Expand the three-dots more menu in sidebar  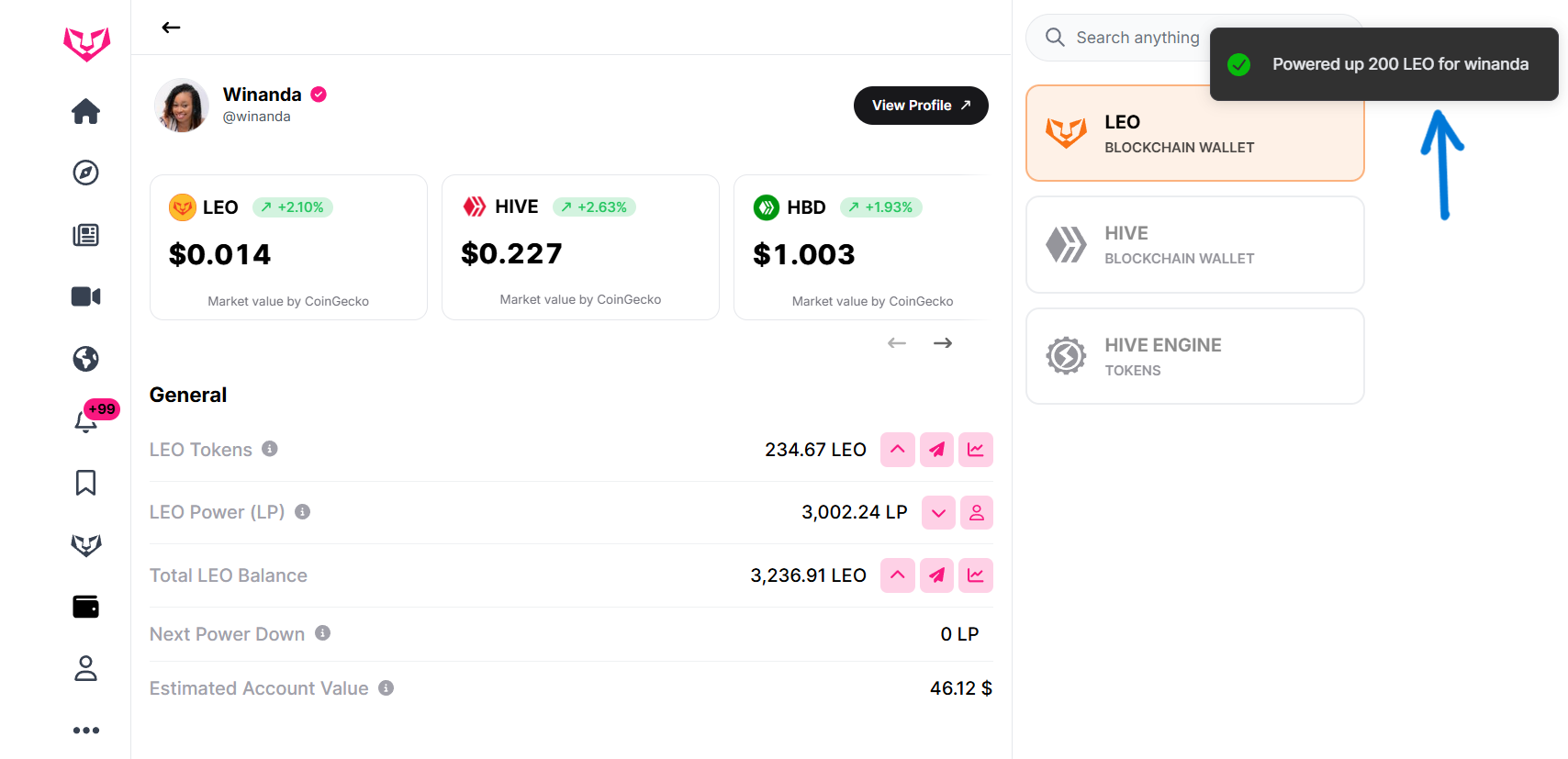pyautogui.click(x=86, y=731)
